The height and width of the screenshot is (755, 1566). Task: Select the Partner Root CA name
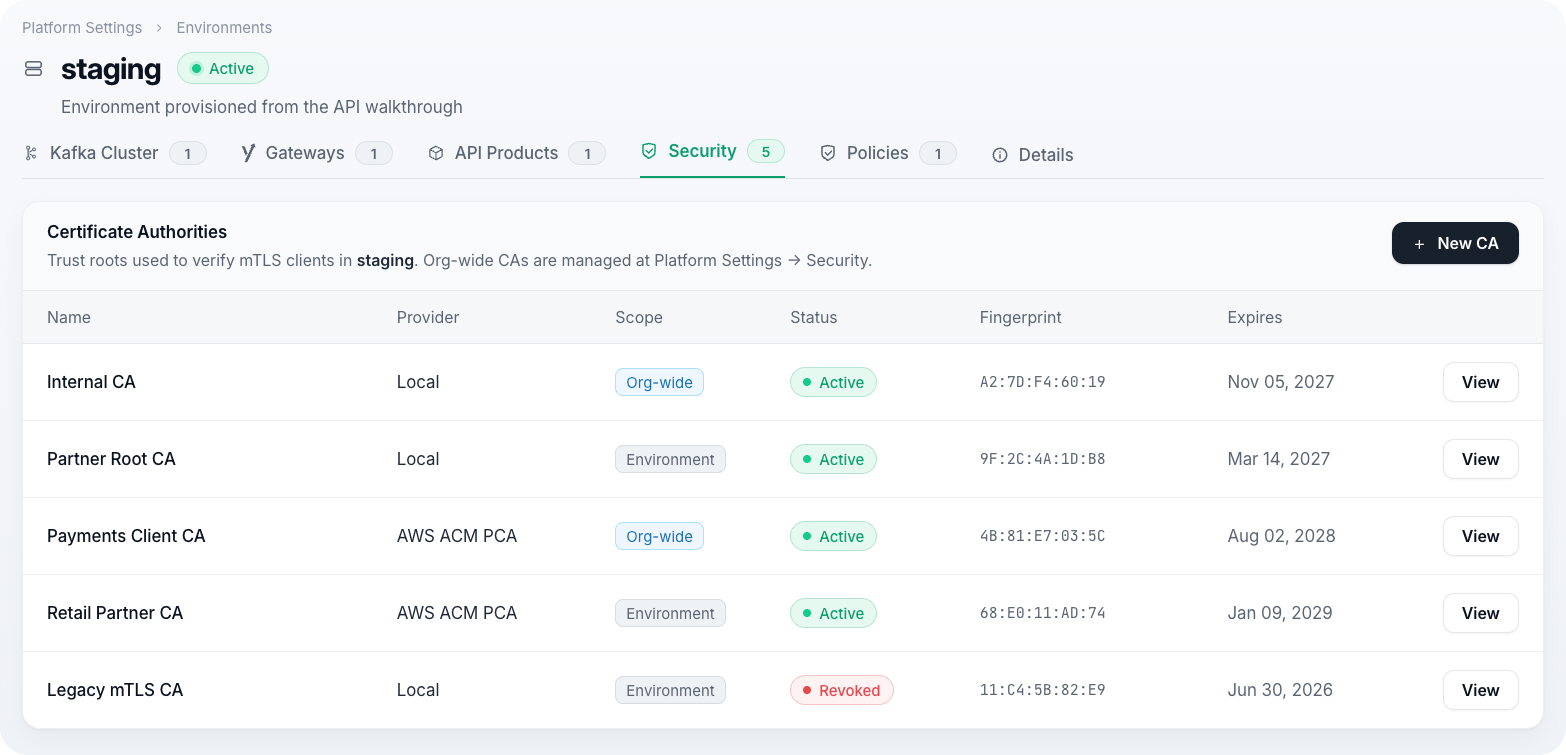(x=111, y=459)
